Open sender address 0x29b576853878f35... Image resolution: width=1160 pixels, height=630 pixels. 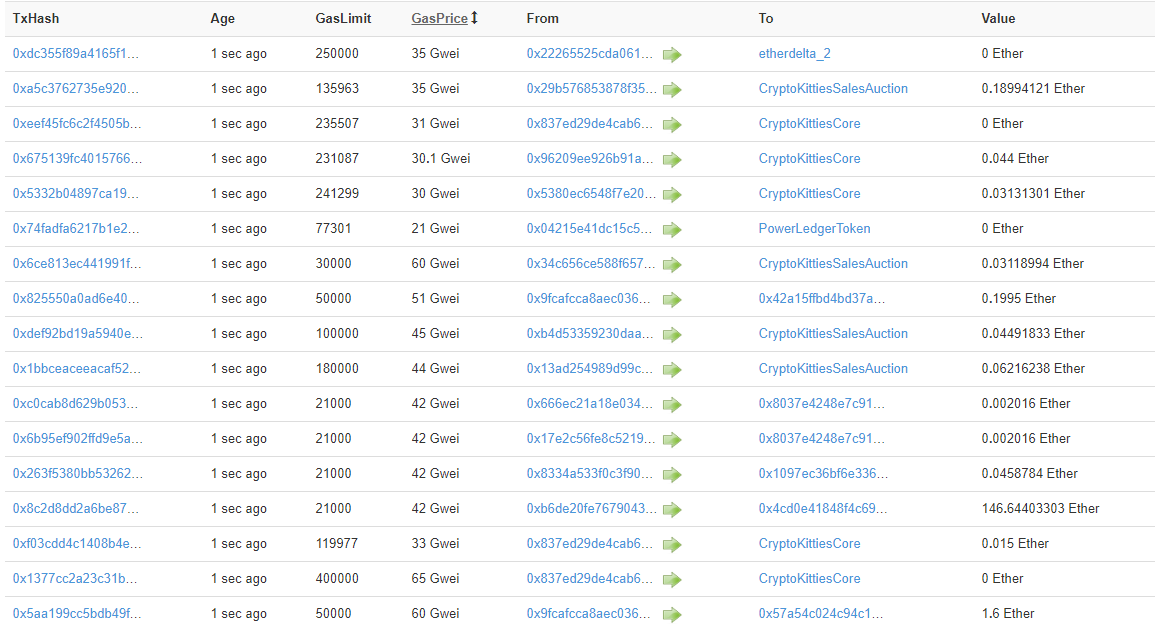click(591, 88)
